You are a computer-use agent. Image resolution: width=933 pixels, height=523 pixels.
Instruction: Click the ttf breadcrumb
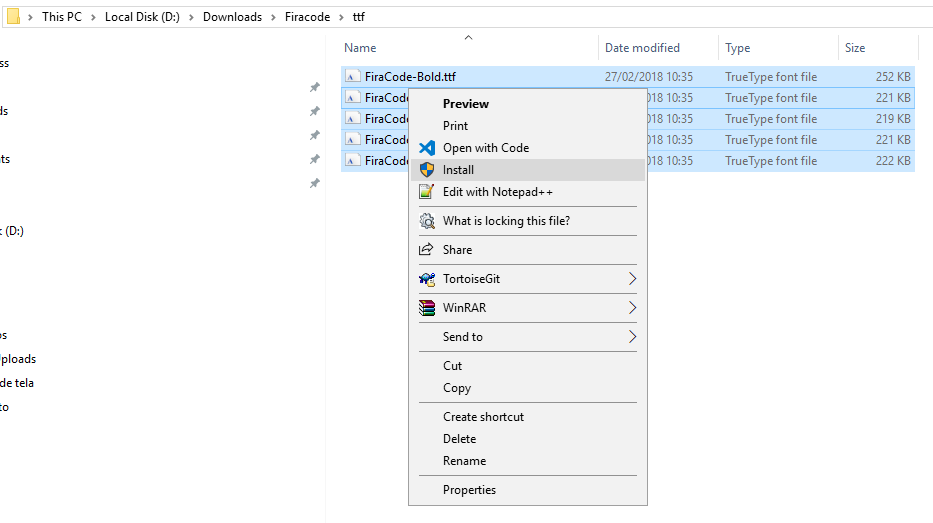point(358,17)
